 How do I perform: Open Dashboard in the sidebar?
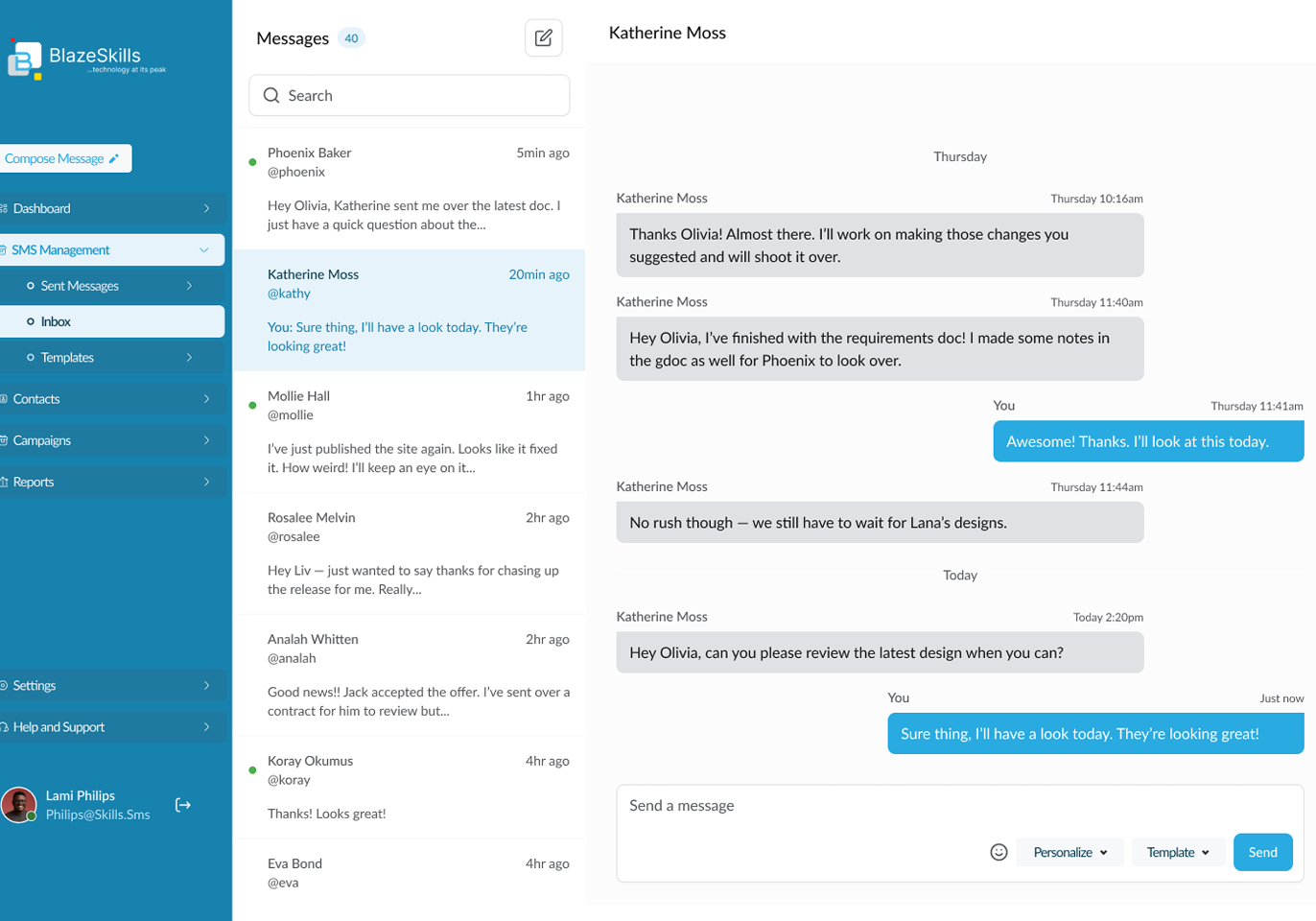[112, 208]
